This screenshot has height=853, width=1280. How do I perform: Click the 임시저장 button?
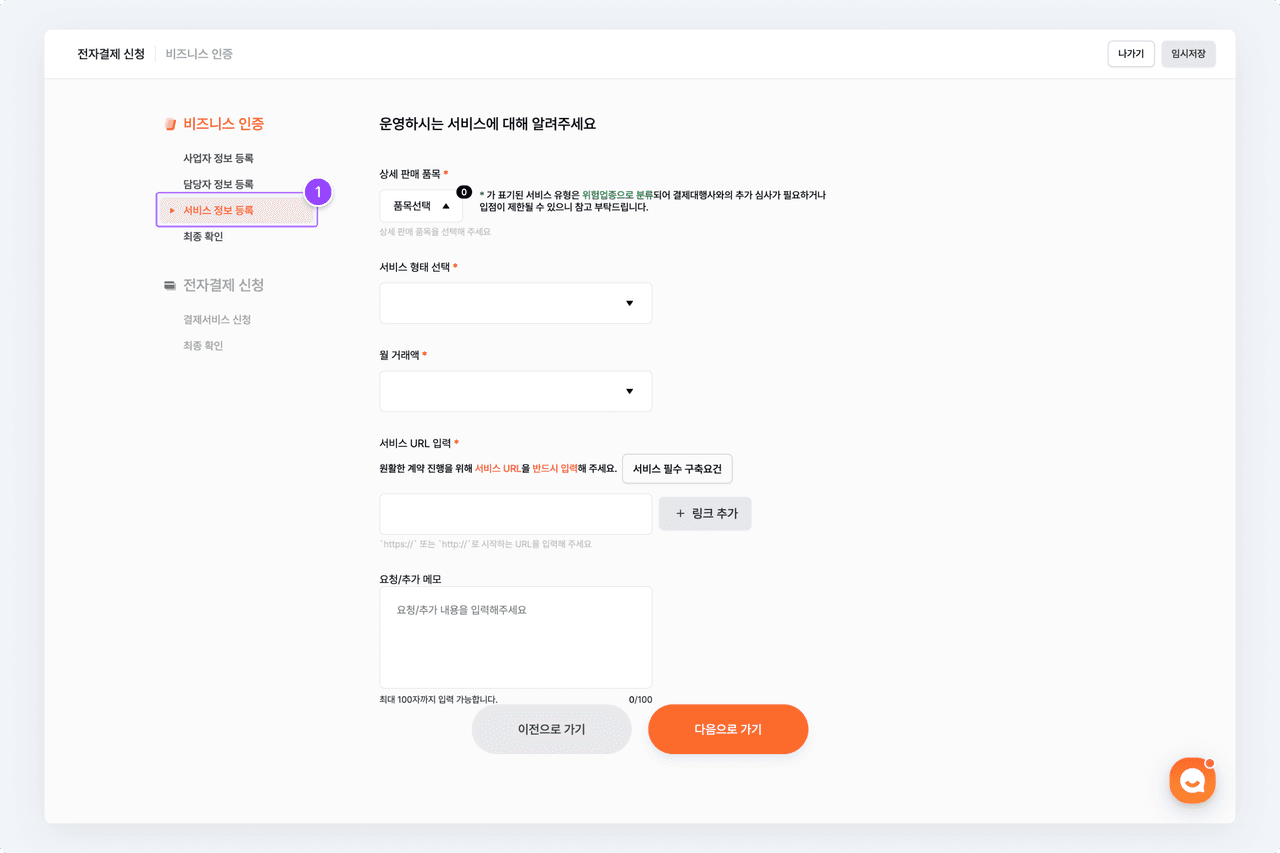pyautogui.click(x=1188, y=54)
